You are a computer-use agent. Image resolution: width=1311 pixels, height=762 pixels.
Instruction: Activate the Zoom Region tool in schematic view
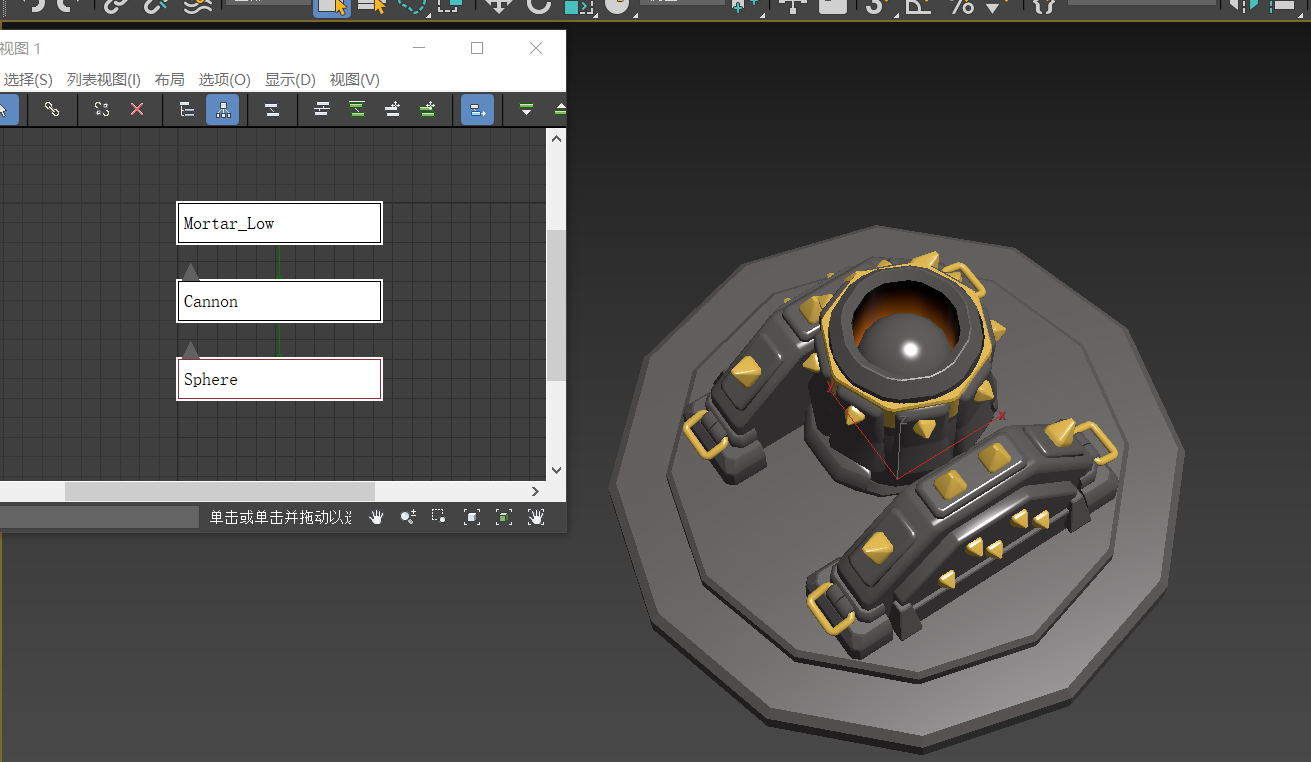[x=438, y=517]
